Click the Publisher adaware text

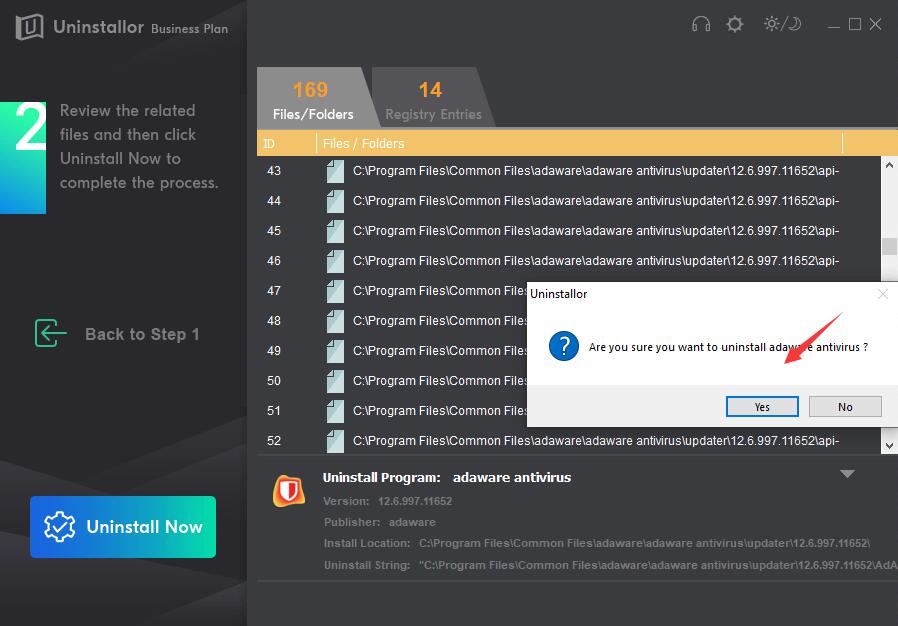pos(380,522)
